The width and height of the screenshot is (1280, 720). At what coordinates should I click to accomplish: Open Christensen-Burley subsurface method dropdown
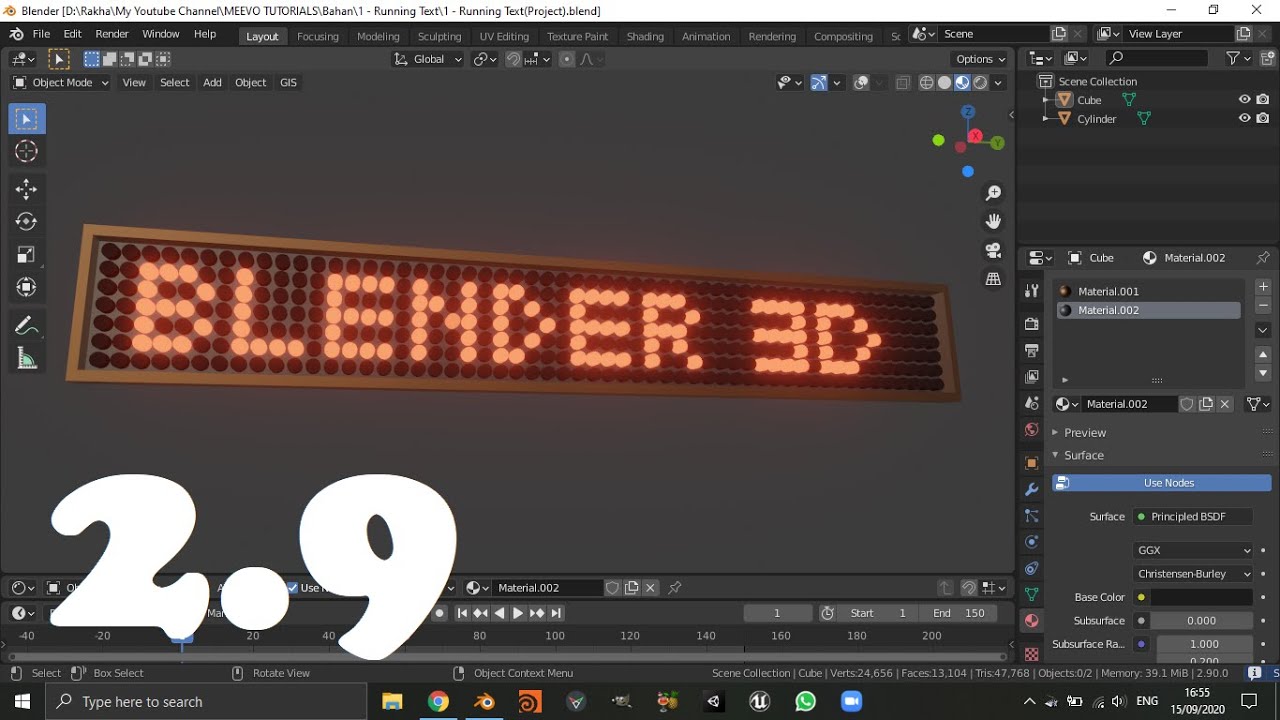pyautogui.click(x=1193, y=574)
